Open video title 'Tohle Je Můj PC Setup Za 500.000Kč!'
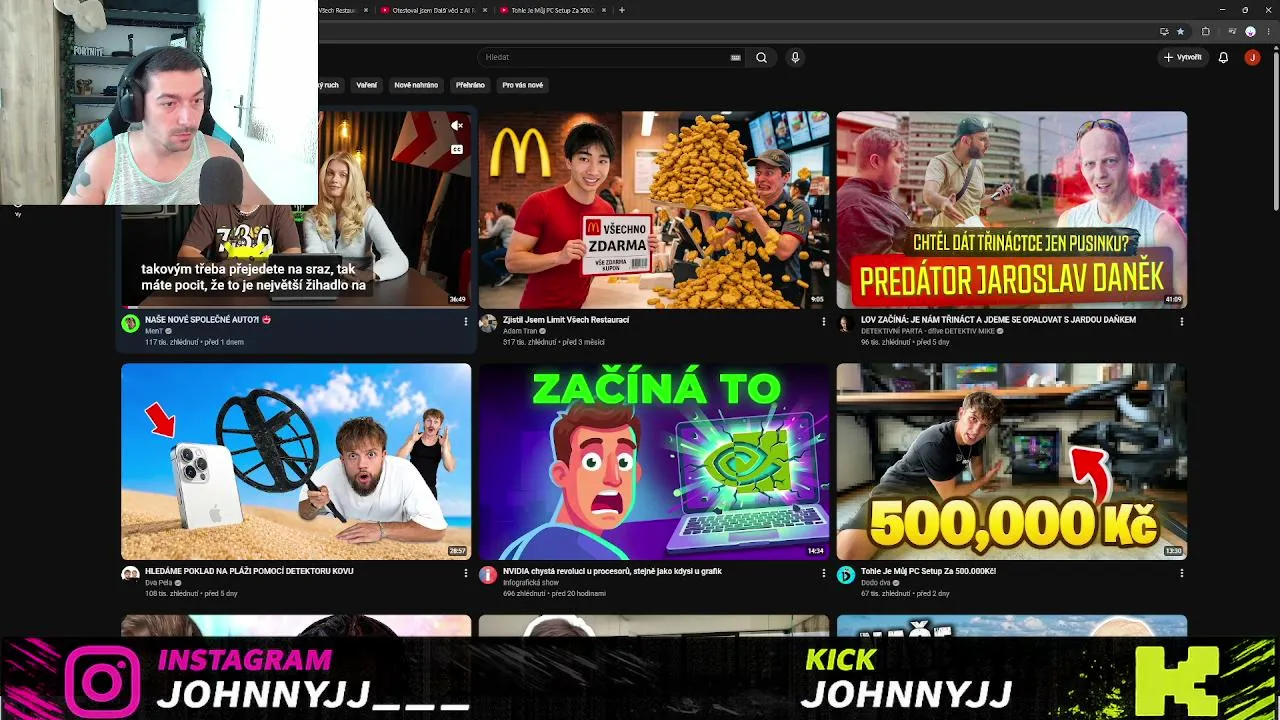The height and width of the screenshot is (720, 1280). 928,571
